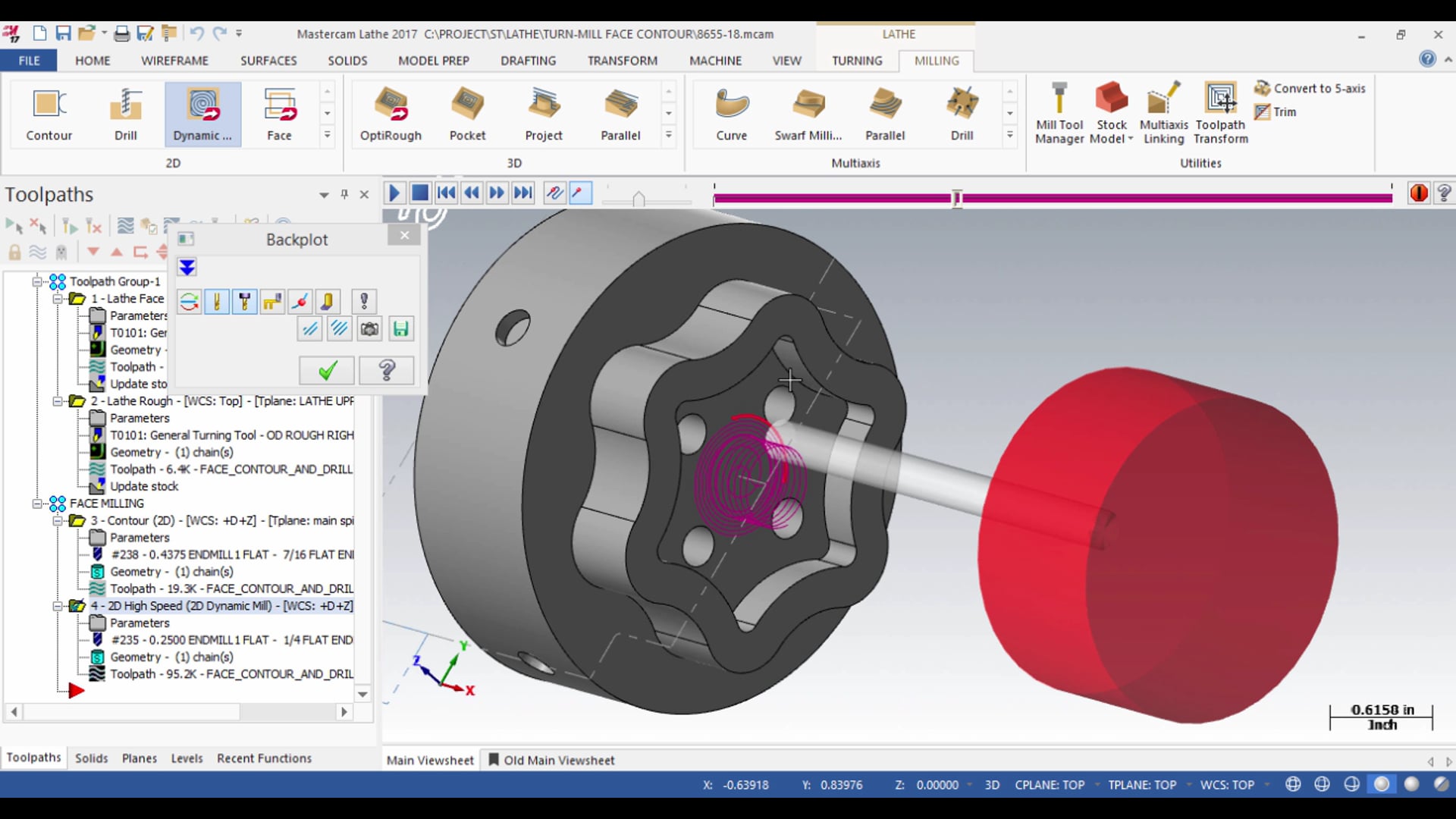Click the Backplot red ball endpoint icon
Screen dimensions: 1456x819
tap(300, 301)
